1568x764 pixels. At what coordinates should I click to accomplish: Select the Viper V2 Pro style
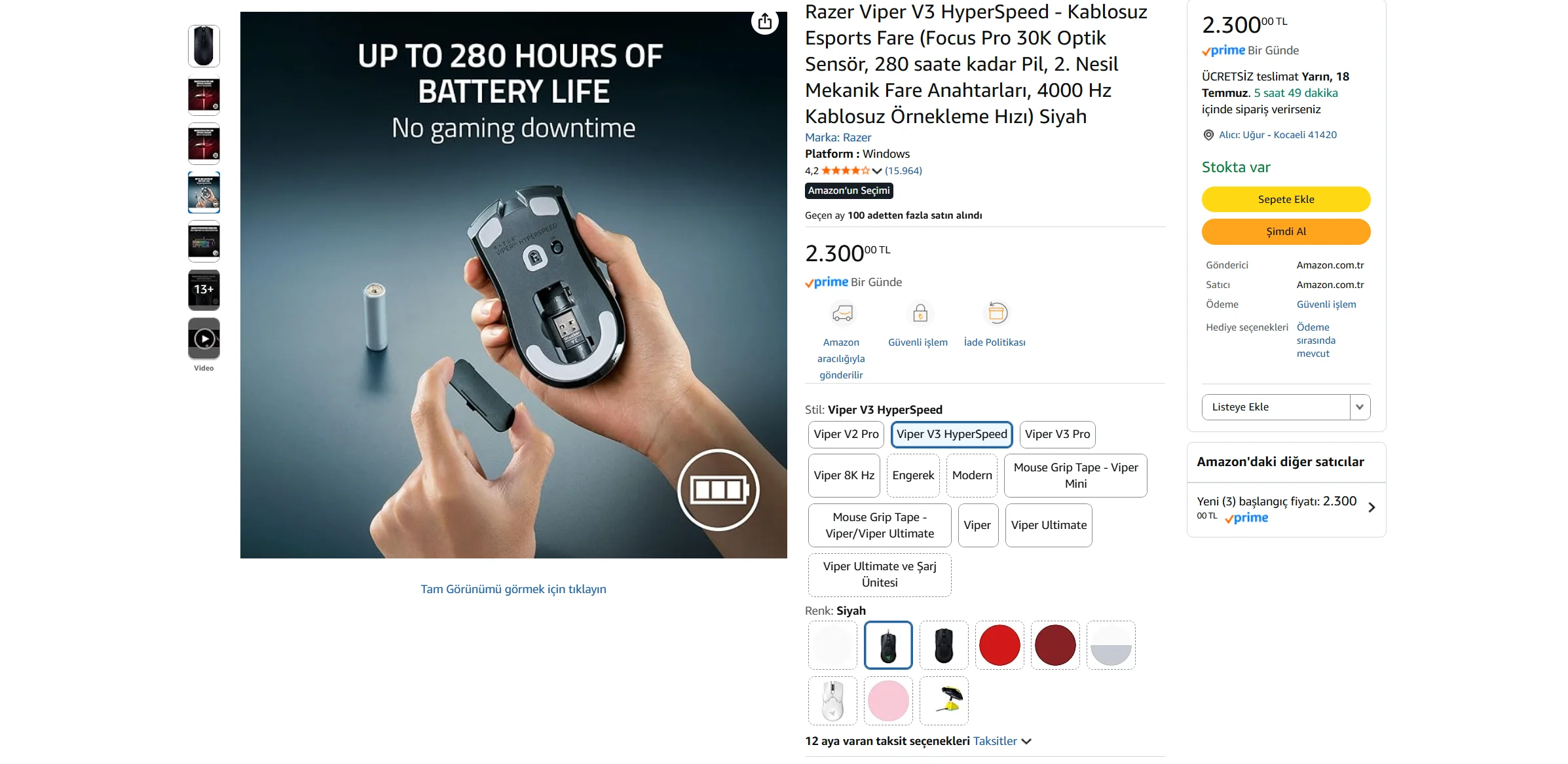point(846,435)
